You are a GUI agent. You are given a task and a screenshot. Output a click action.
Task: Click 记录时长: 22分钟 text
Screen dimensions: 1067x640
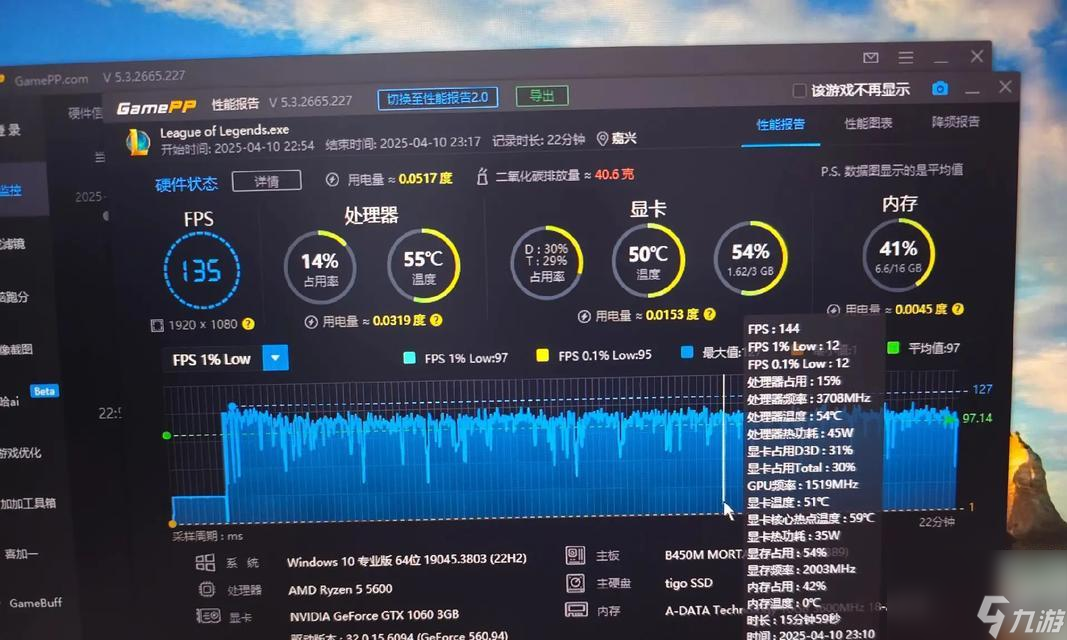[538, 141]
